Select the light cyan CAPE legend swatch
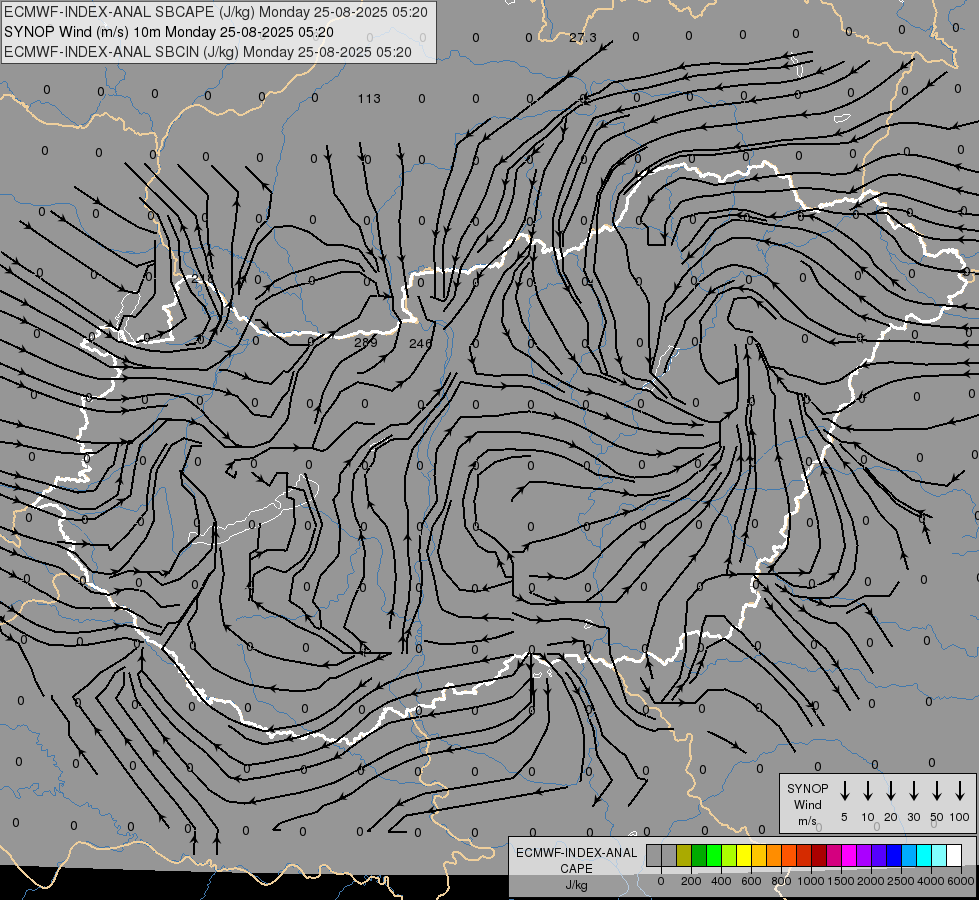 tap(938, 855)
